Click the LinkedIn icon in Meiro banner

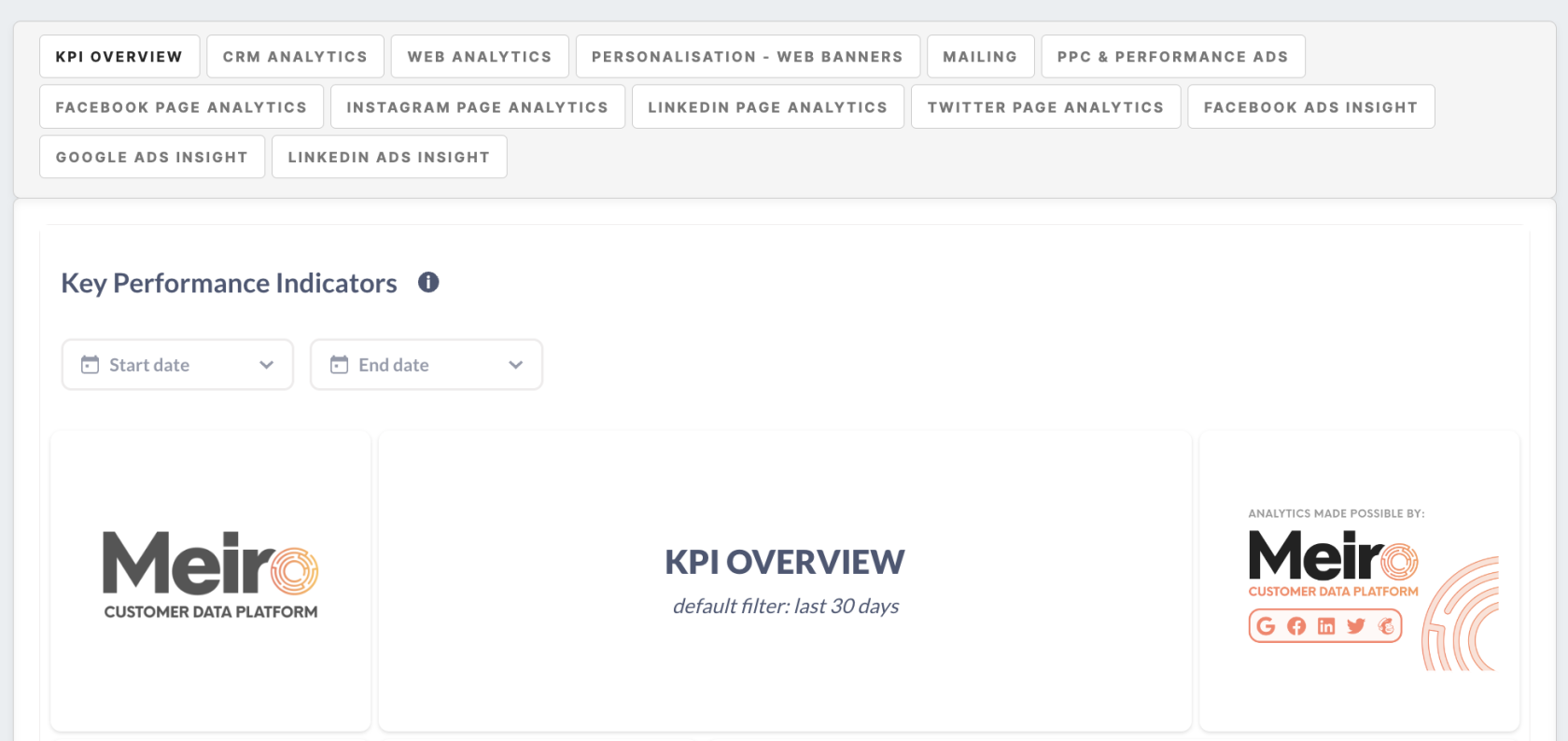[1326, 626]
